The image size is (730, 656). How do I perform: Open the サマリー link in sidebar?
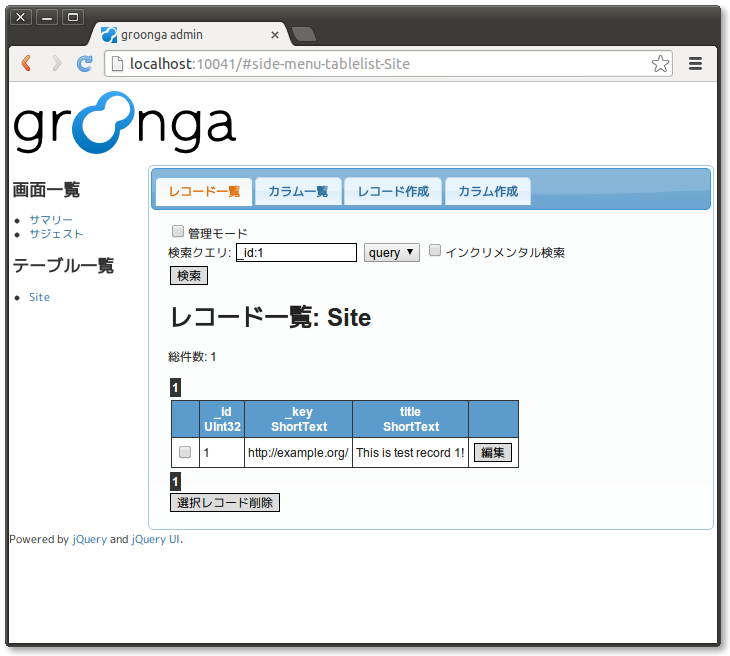(51, 219)
